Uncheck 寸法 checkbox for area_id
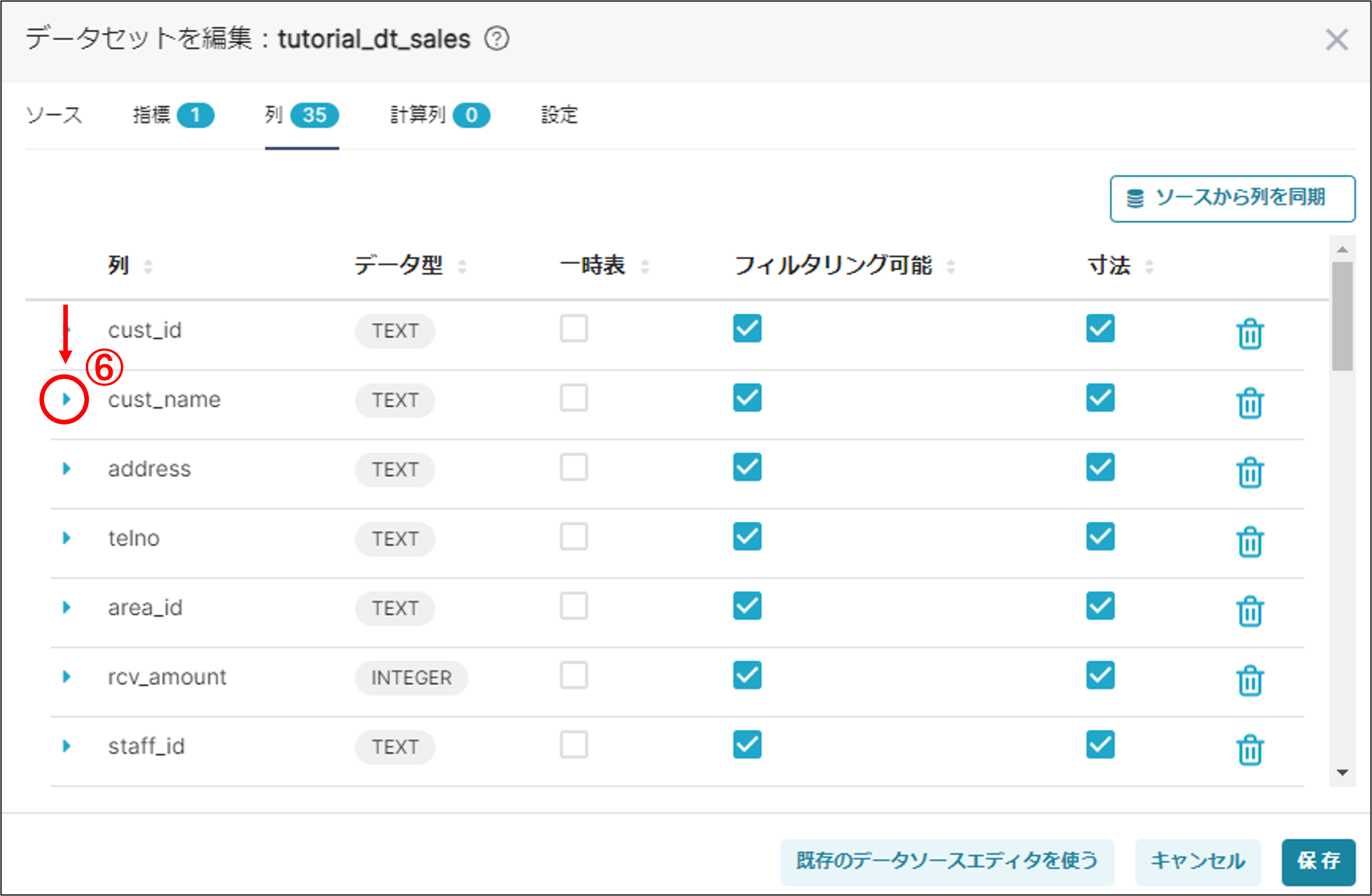The image size is (1372, 896). point(1100,606)
